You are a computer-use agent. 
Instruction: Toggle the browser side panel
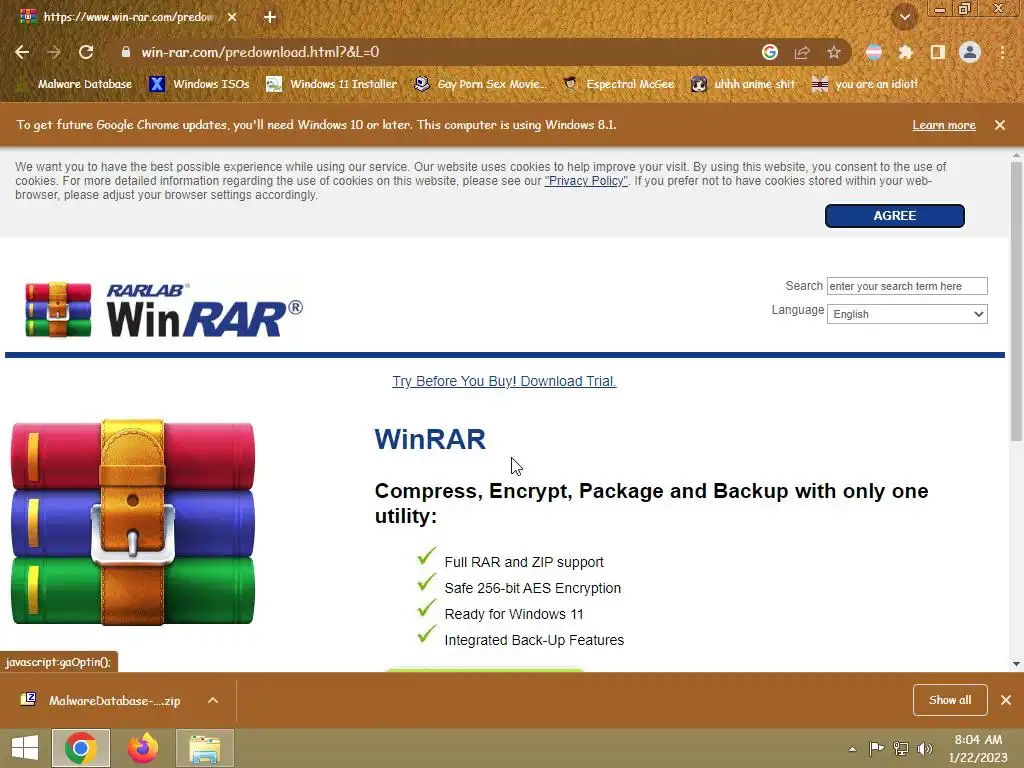[938, 52]
